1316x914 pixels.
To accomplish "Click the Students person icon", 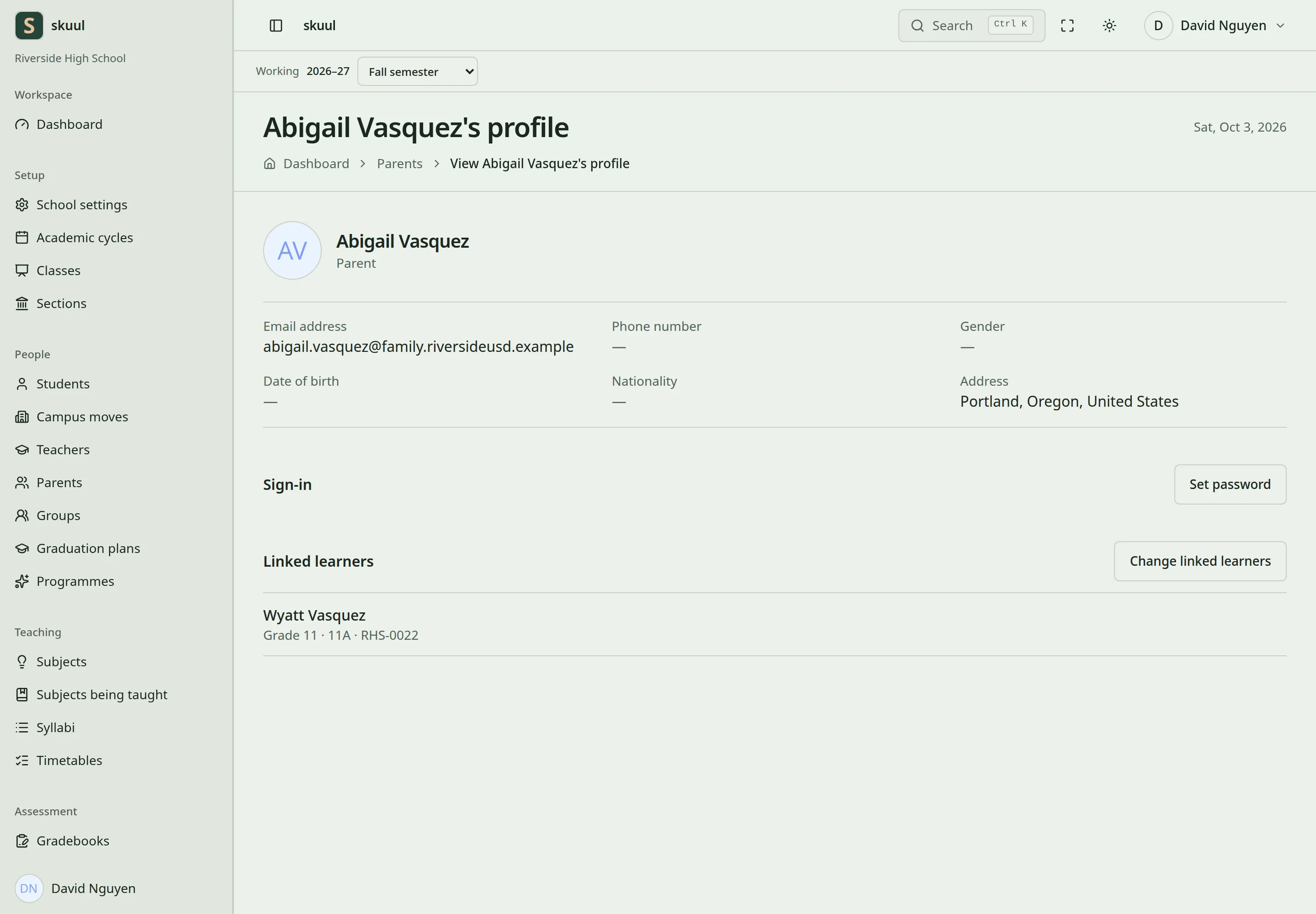I will (x=22, y=384).
